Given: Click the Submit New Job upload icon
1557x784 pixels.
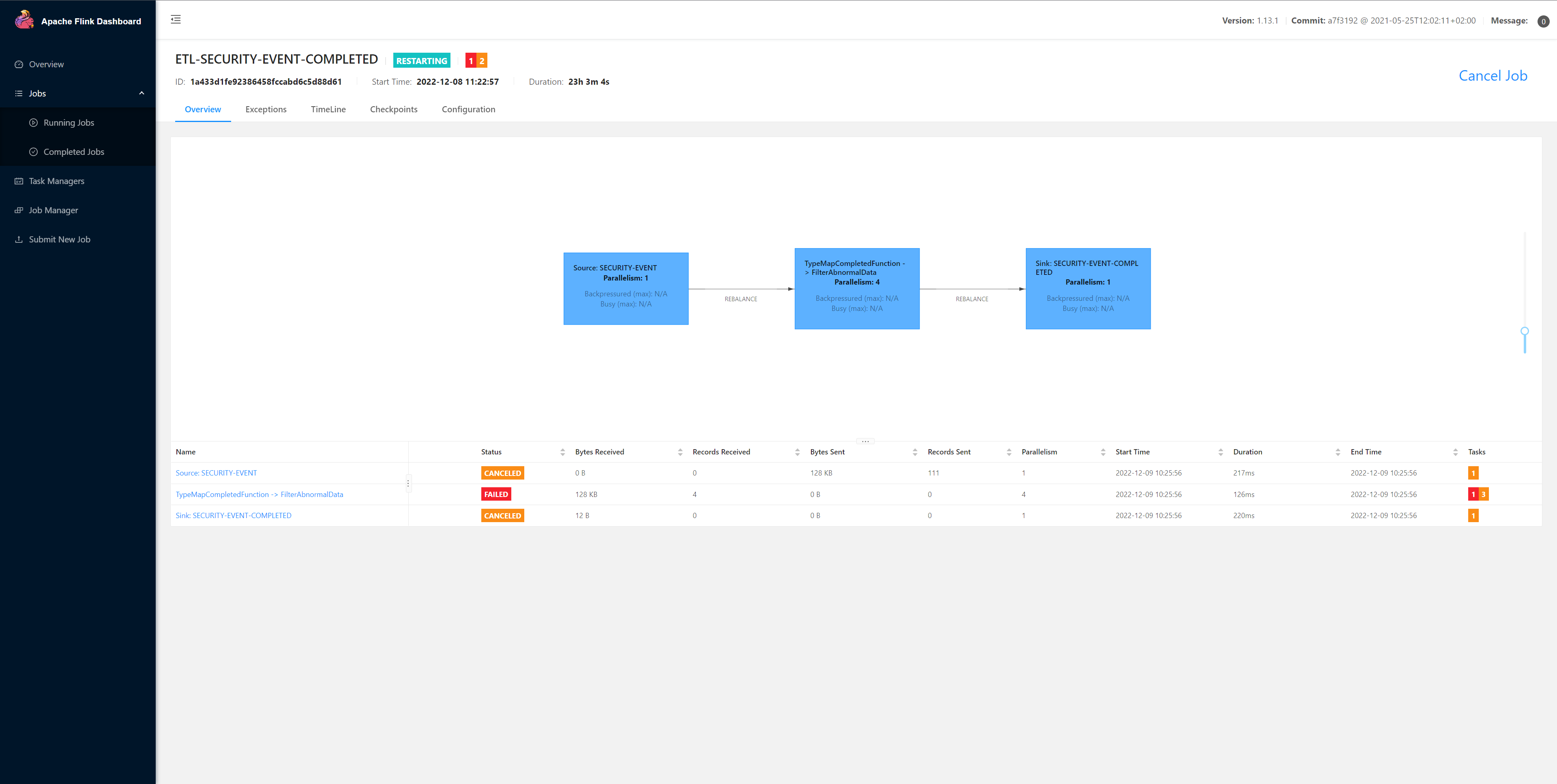Looking at the screenshot, I should click(19, 239).
